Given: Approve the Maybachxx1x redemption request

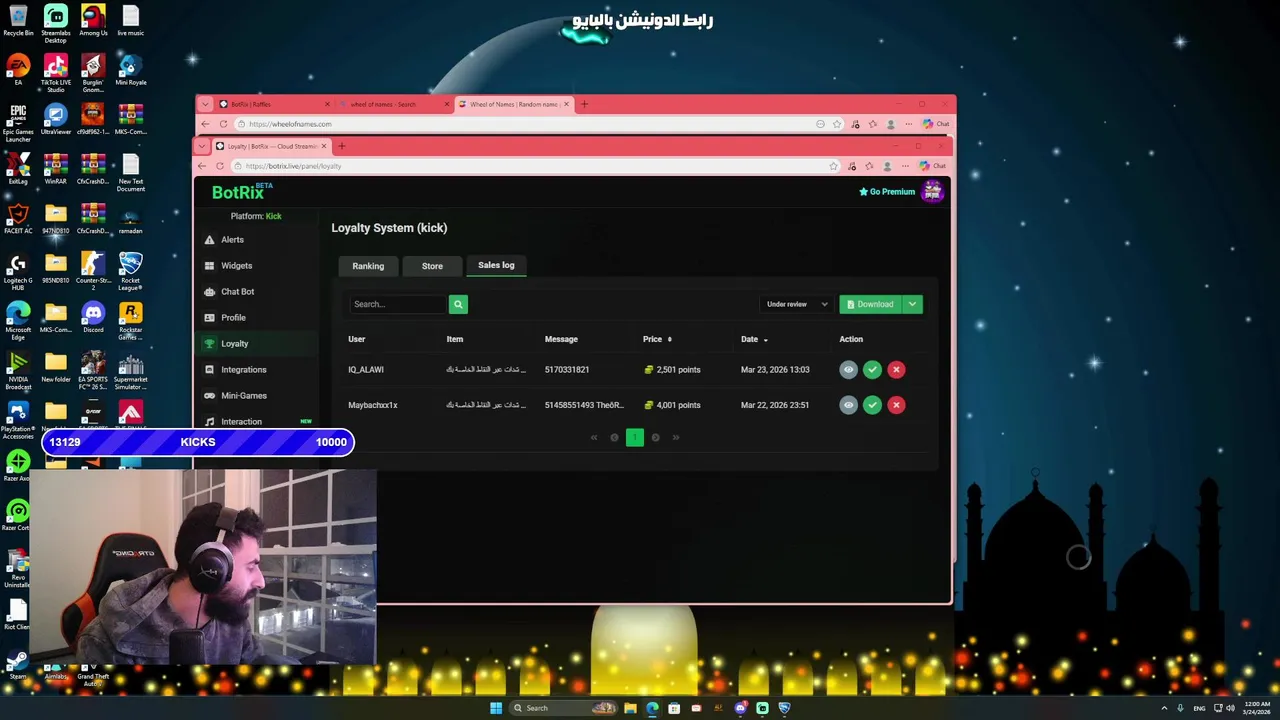Looking at the screenshot, I should (x=872, y=405).
